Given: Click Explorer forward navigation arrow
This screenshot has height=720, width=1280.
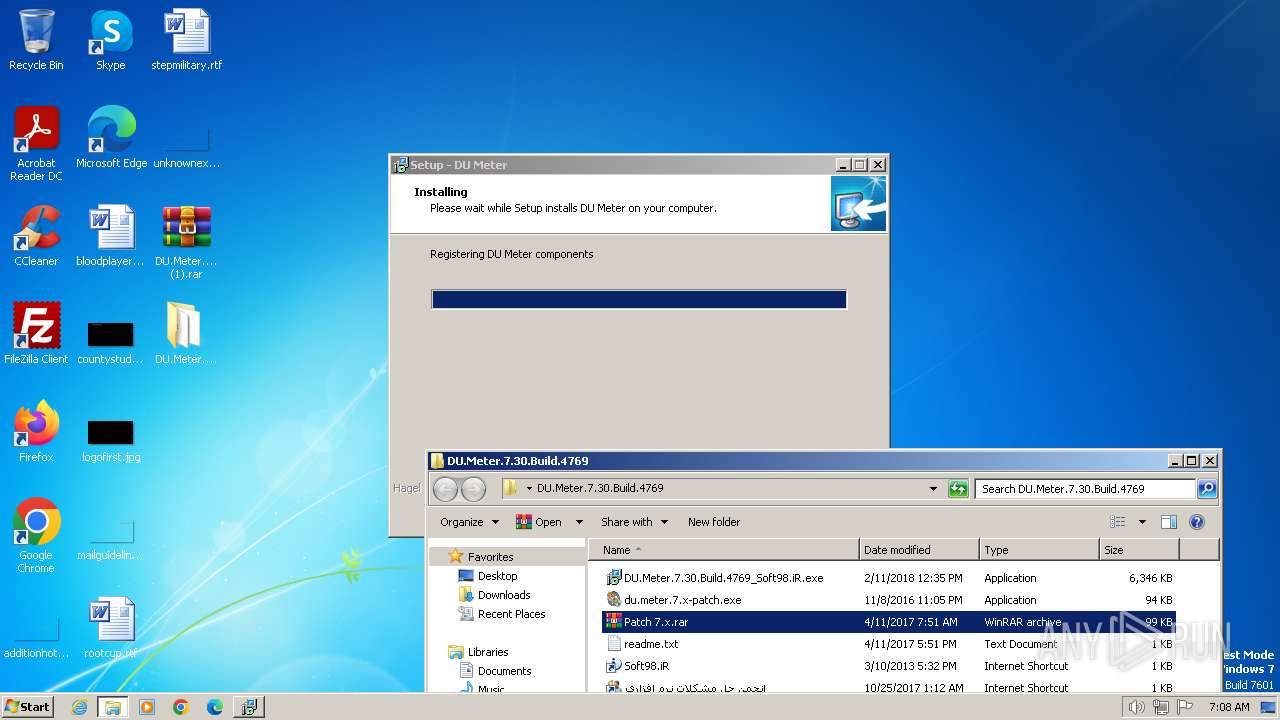Looking at the screenshot, I should point(473,489).
